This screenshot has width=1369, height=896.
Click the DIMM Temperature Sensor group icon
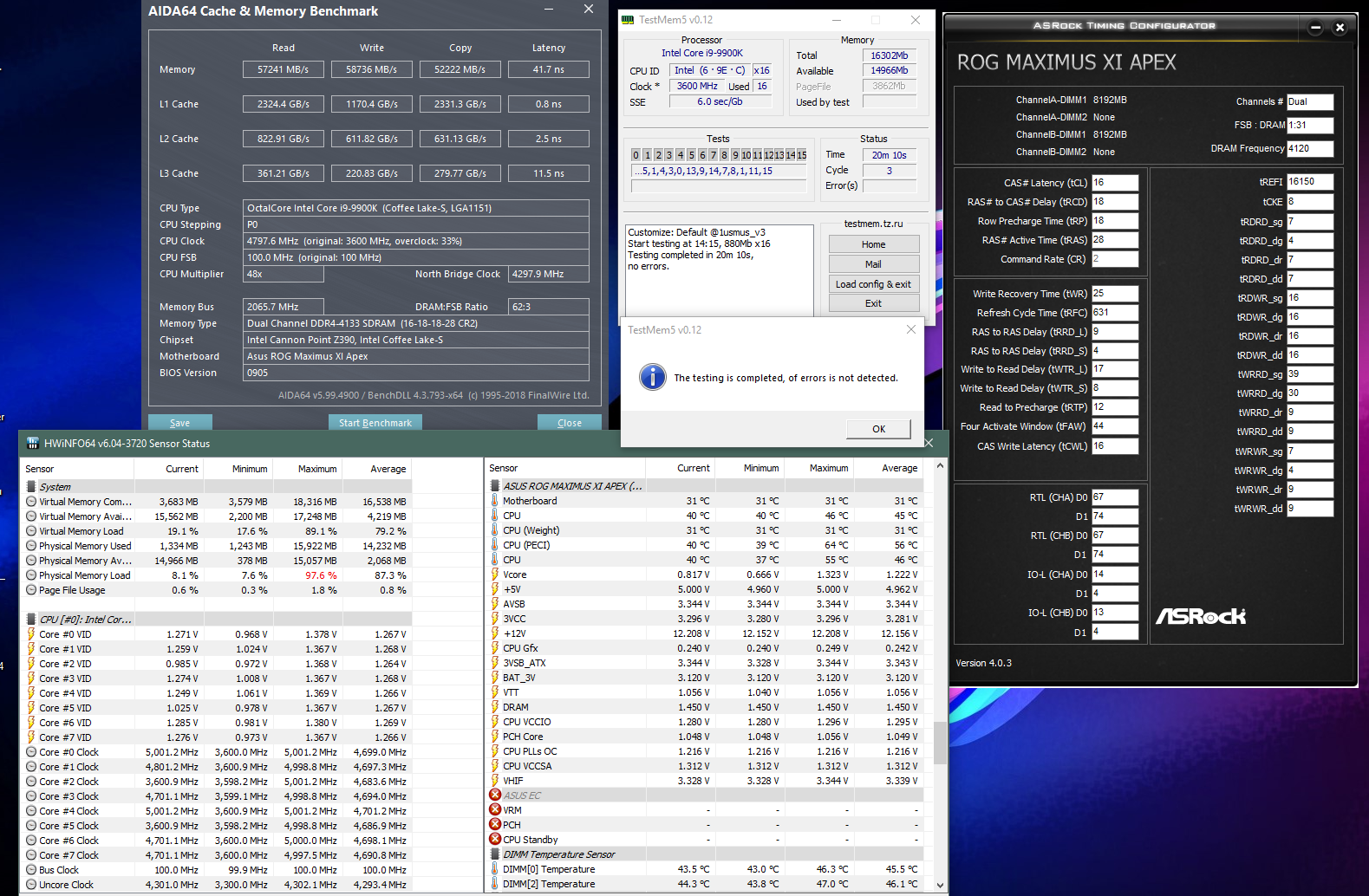click(495, 854)
